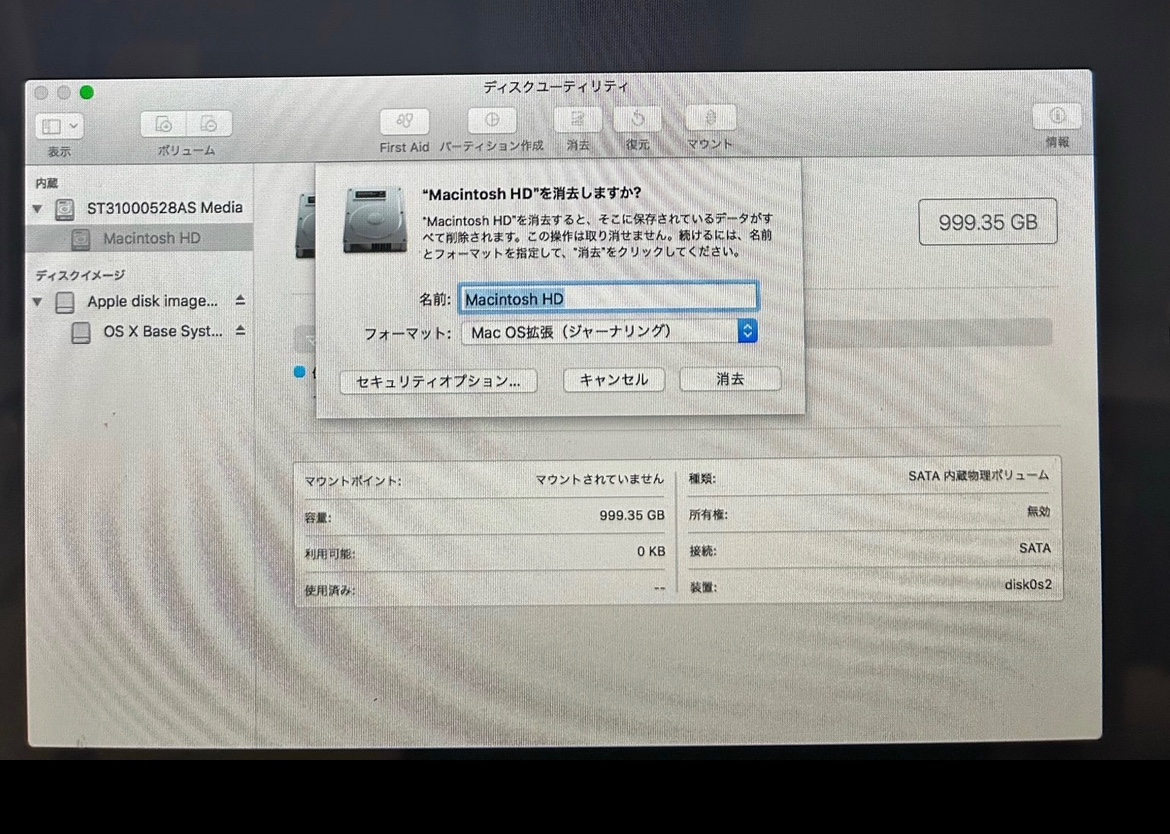Click the マウントされていません mount point value
The height and width of the screenshot is (834, 1170).
[x=599, y=479]
